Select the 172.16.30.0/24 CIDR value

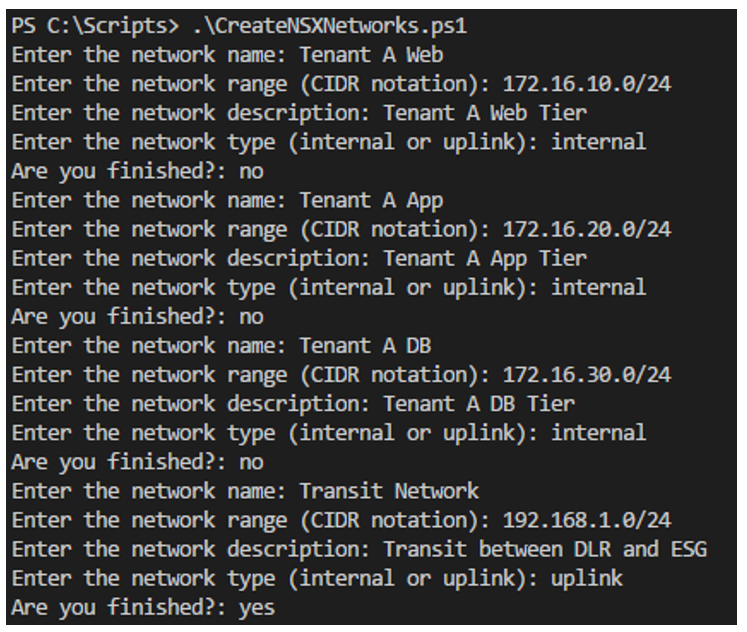pos(587,374)
